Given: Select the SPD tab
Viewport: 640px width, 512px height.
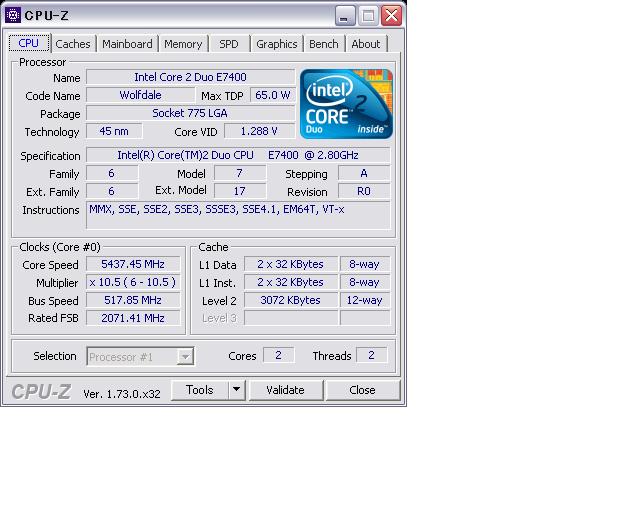Looking at the screenshot, I should [x=229, y=44].
